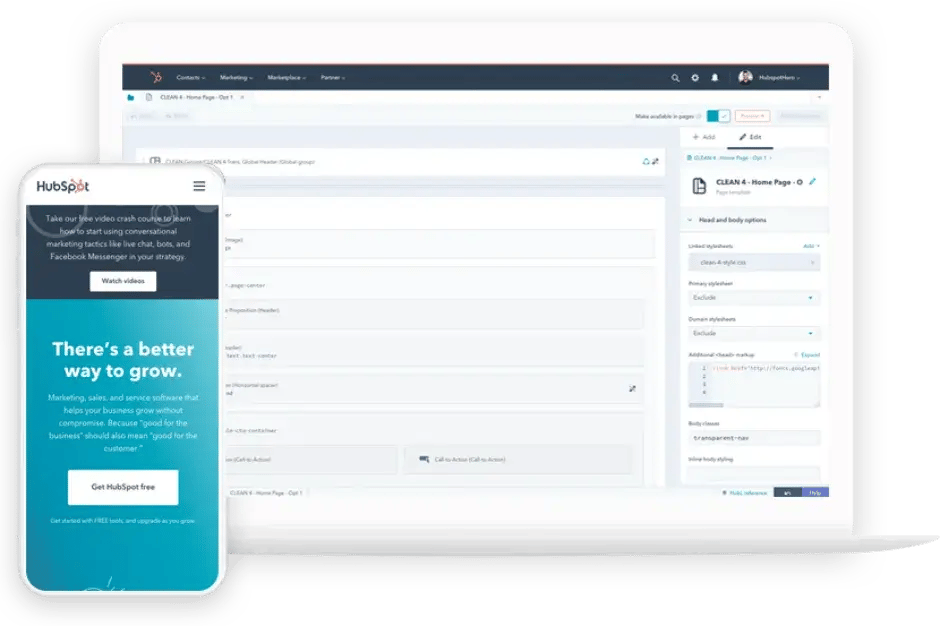Open the HubL reference link
The image size is (940, 626).
[x=748, y=492]
